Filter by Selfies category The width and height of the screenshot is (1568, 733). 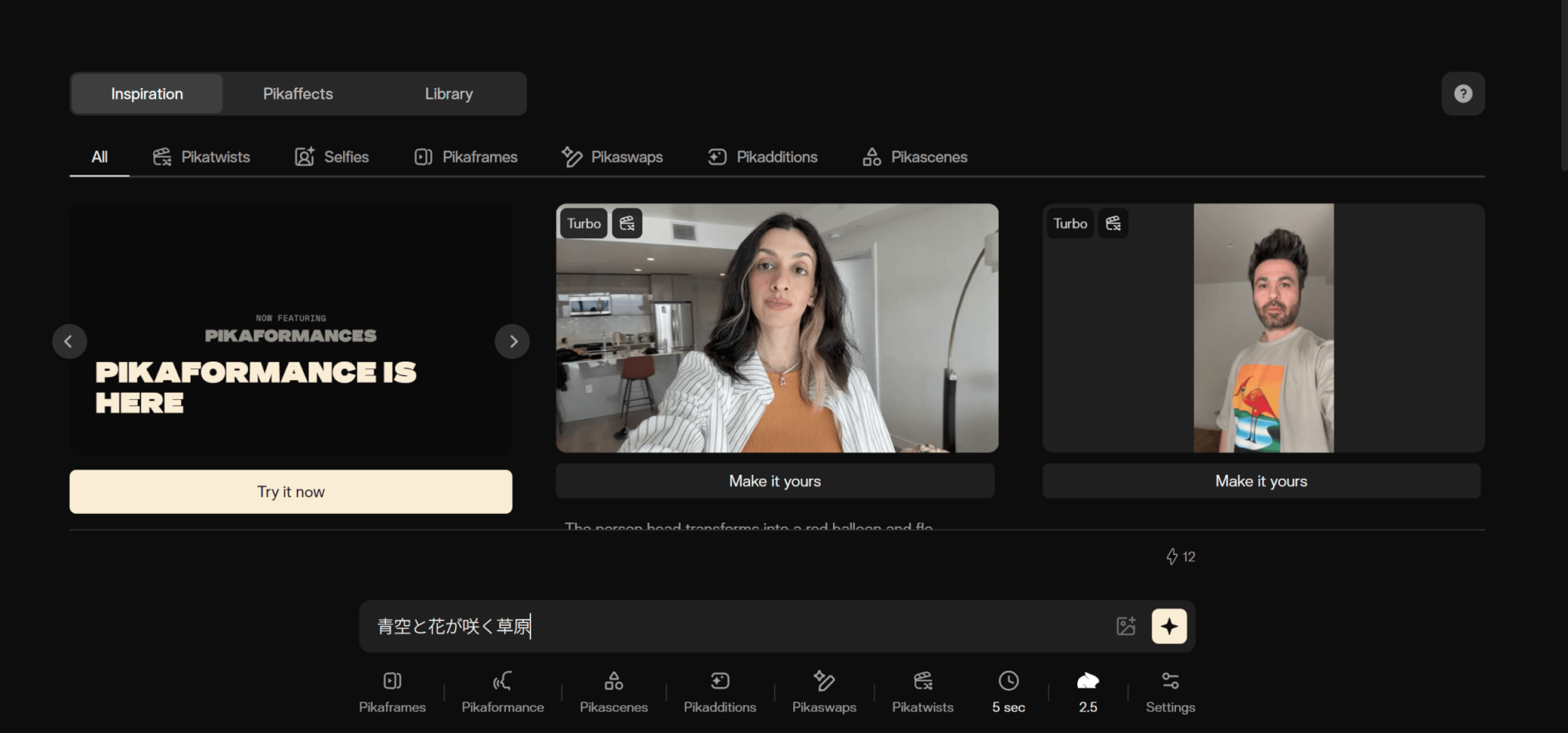click(x=332, y=157)
